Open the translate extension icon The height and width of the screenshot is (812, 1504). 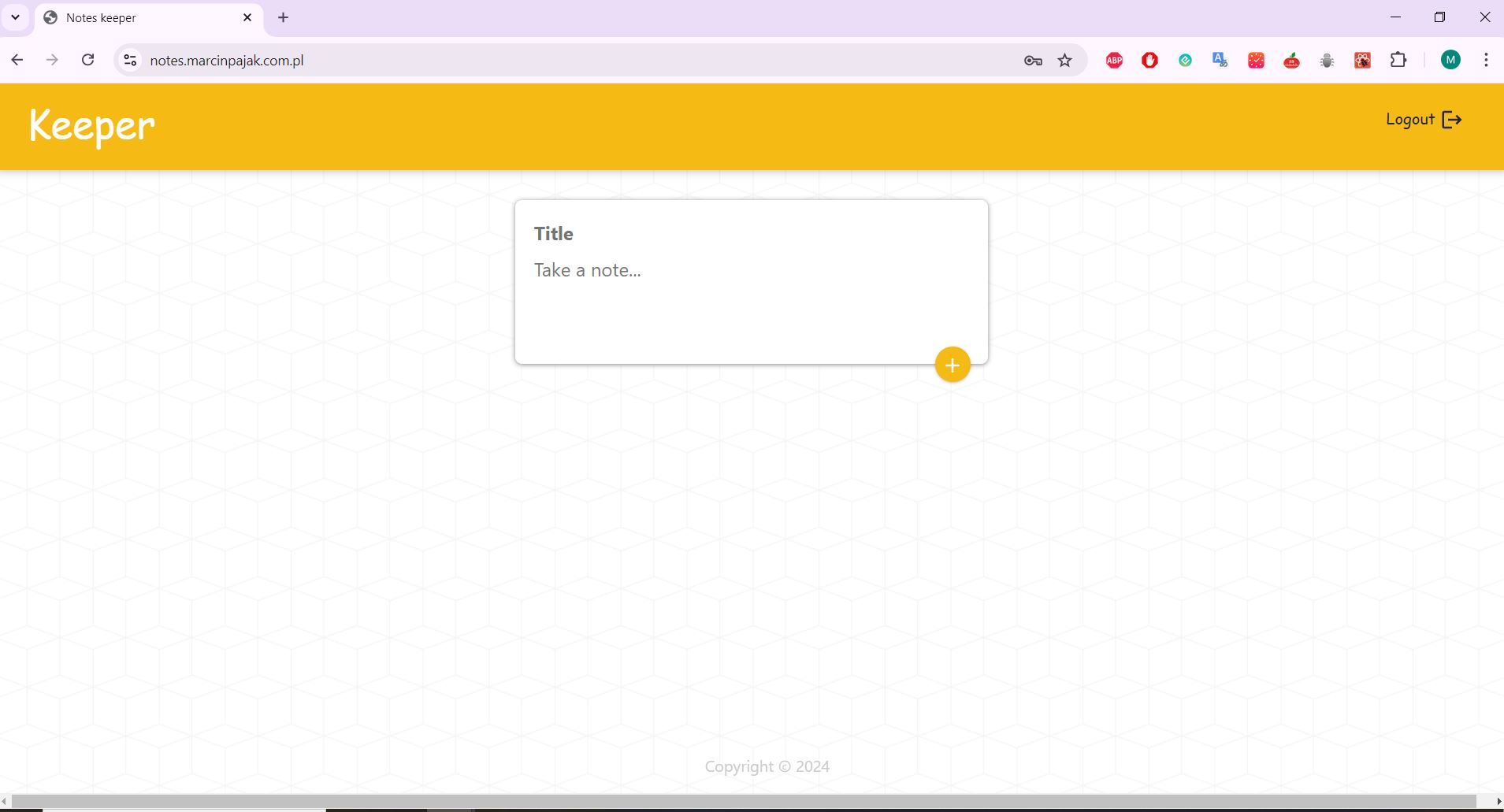(1220, 61)
